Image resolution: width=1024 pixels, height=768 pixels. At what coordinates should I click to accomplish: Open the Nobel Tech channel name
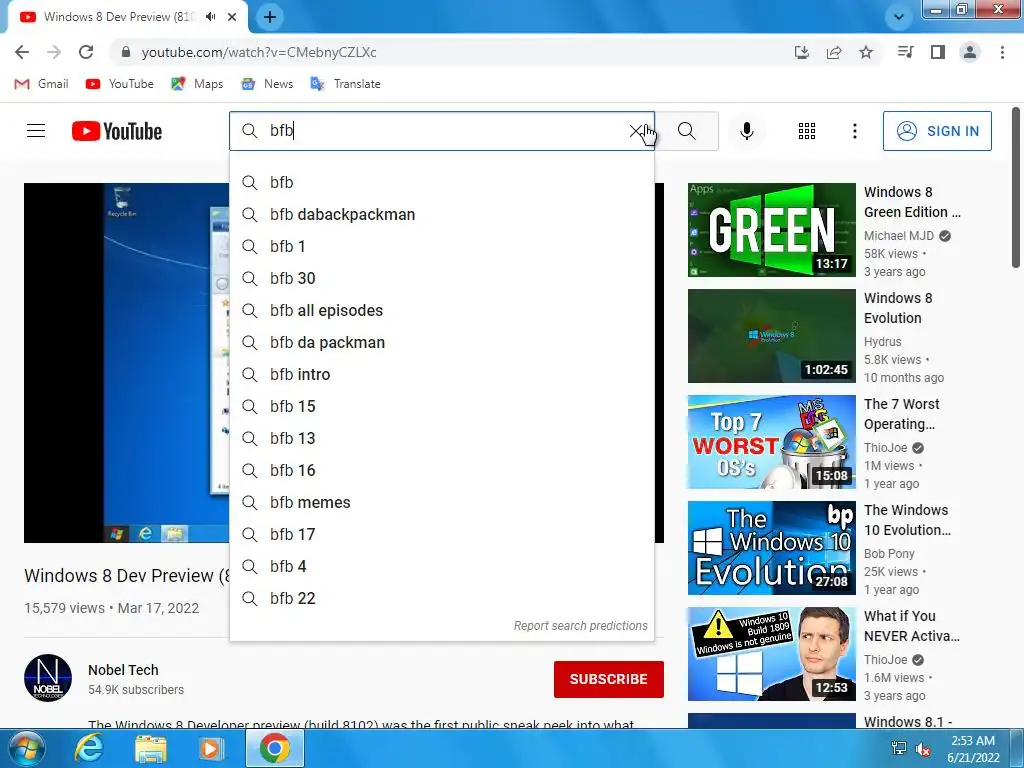click(123, 670)
